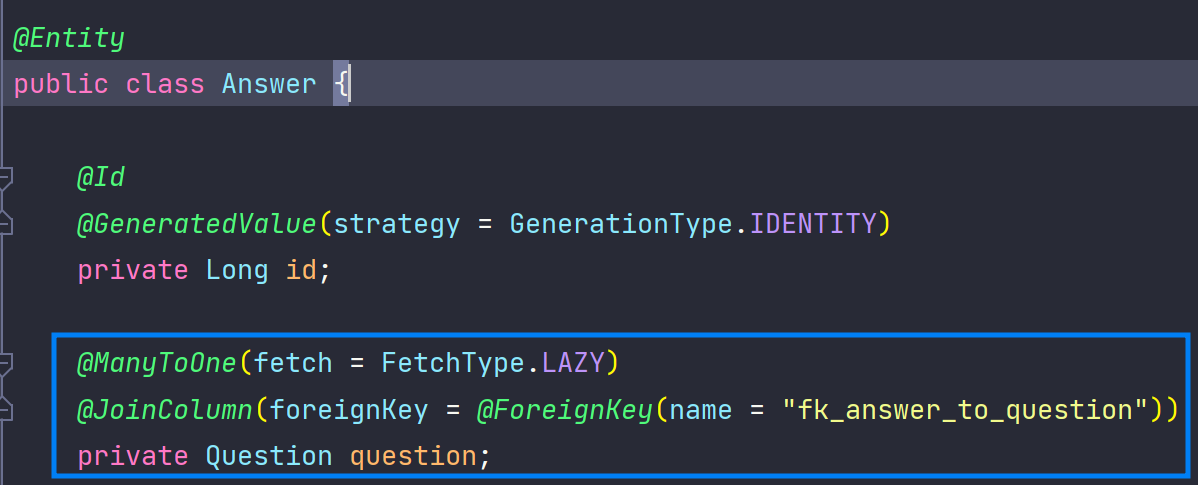Click the @GeneratedValue annotation
Viewport: 1198px width, 485px height.
click(197, 225)
